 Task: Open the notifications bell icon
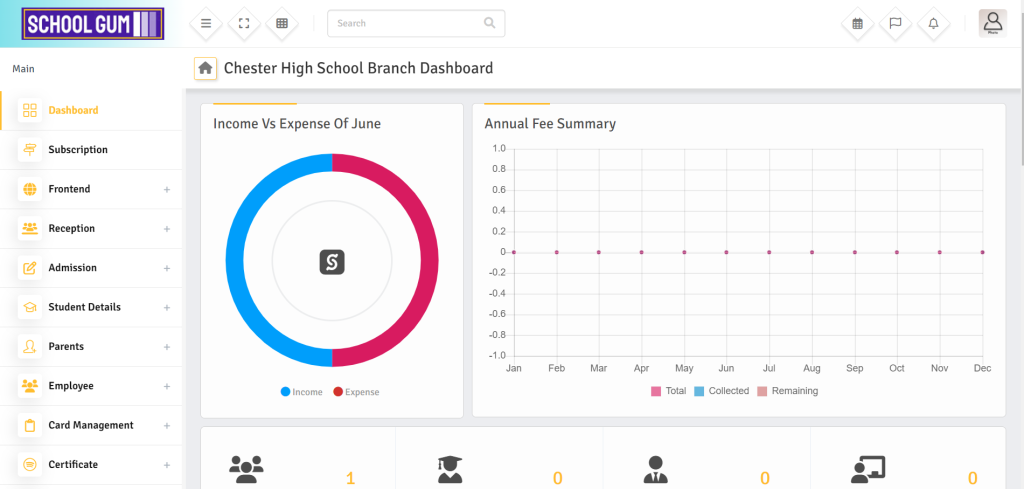[x=933, y=23]
